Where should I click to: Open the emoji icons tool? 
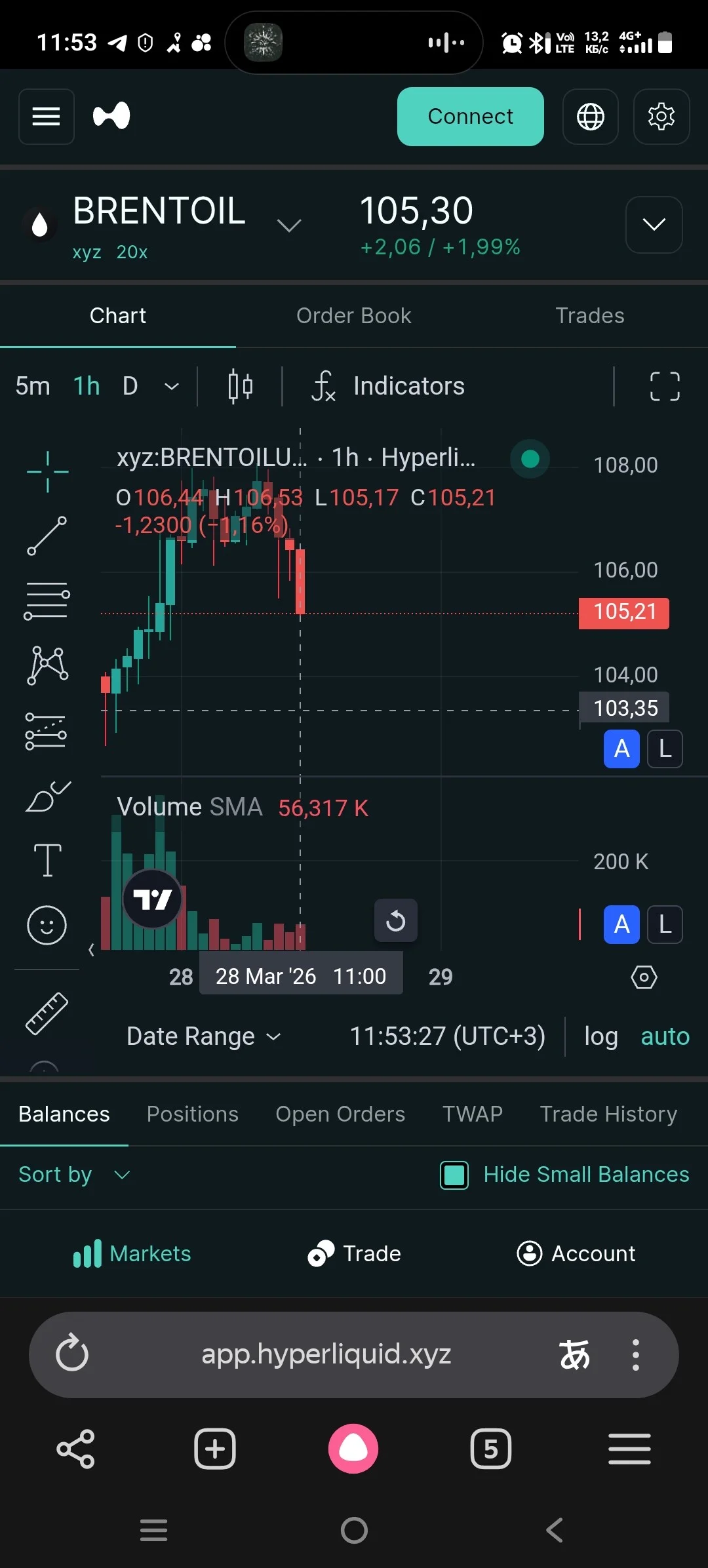pyautogui.click(x=47, y=925)
